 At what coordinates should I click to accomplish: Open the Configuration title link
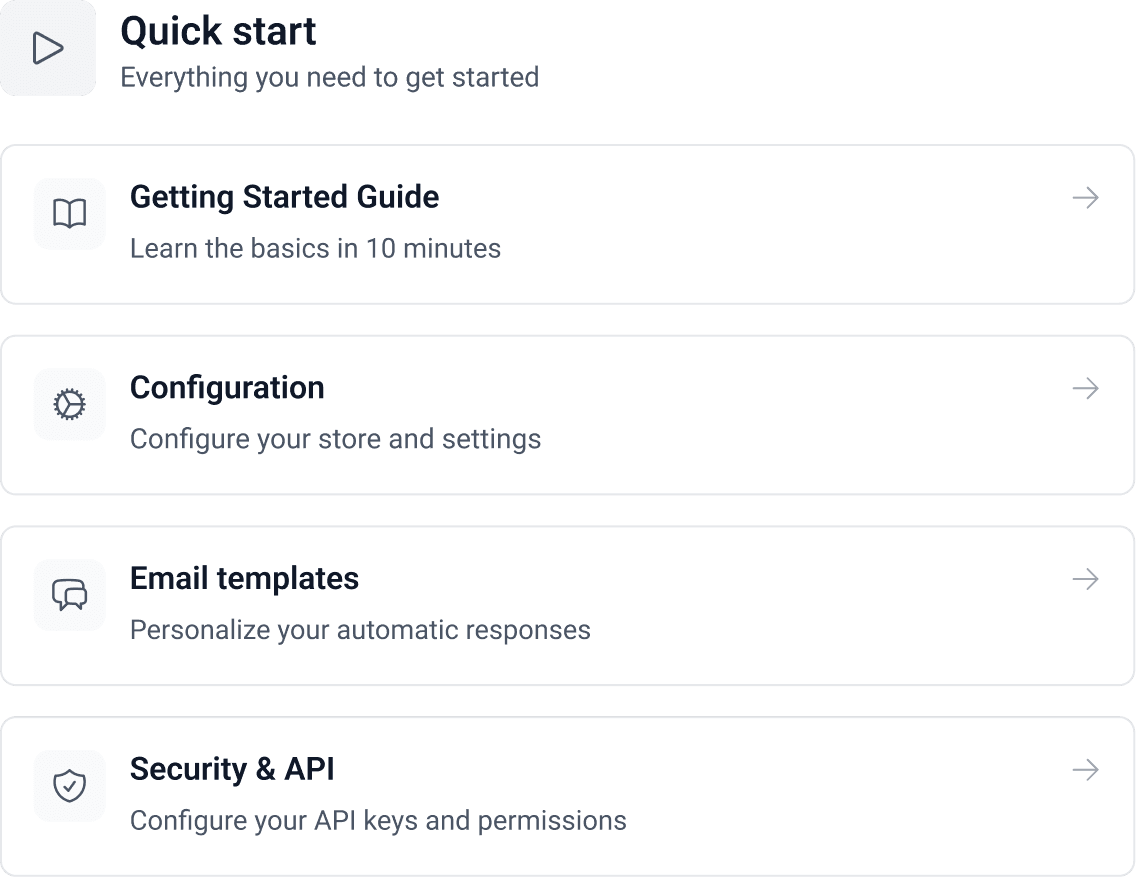227,388
